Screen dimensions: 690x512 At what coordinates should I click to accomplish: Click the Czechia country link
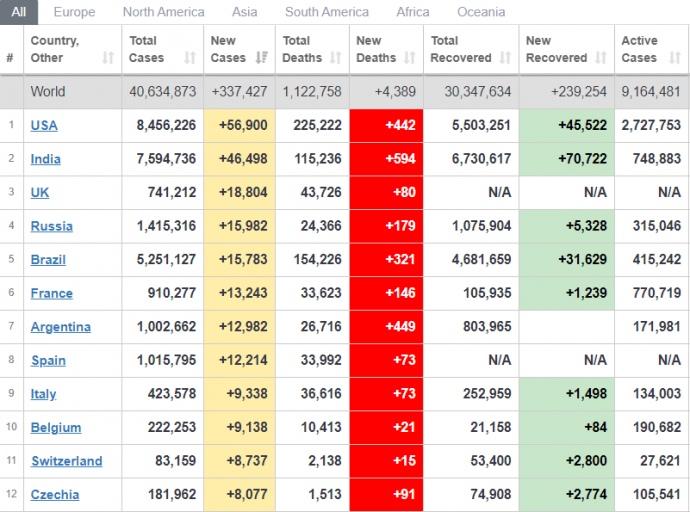(x=55, y=495)
